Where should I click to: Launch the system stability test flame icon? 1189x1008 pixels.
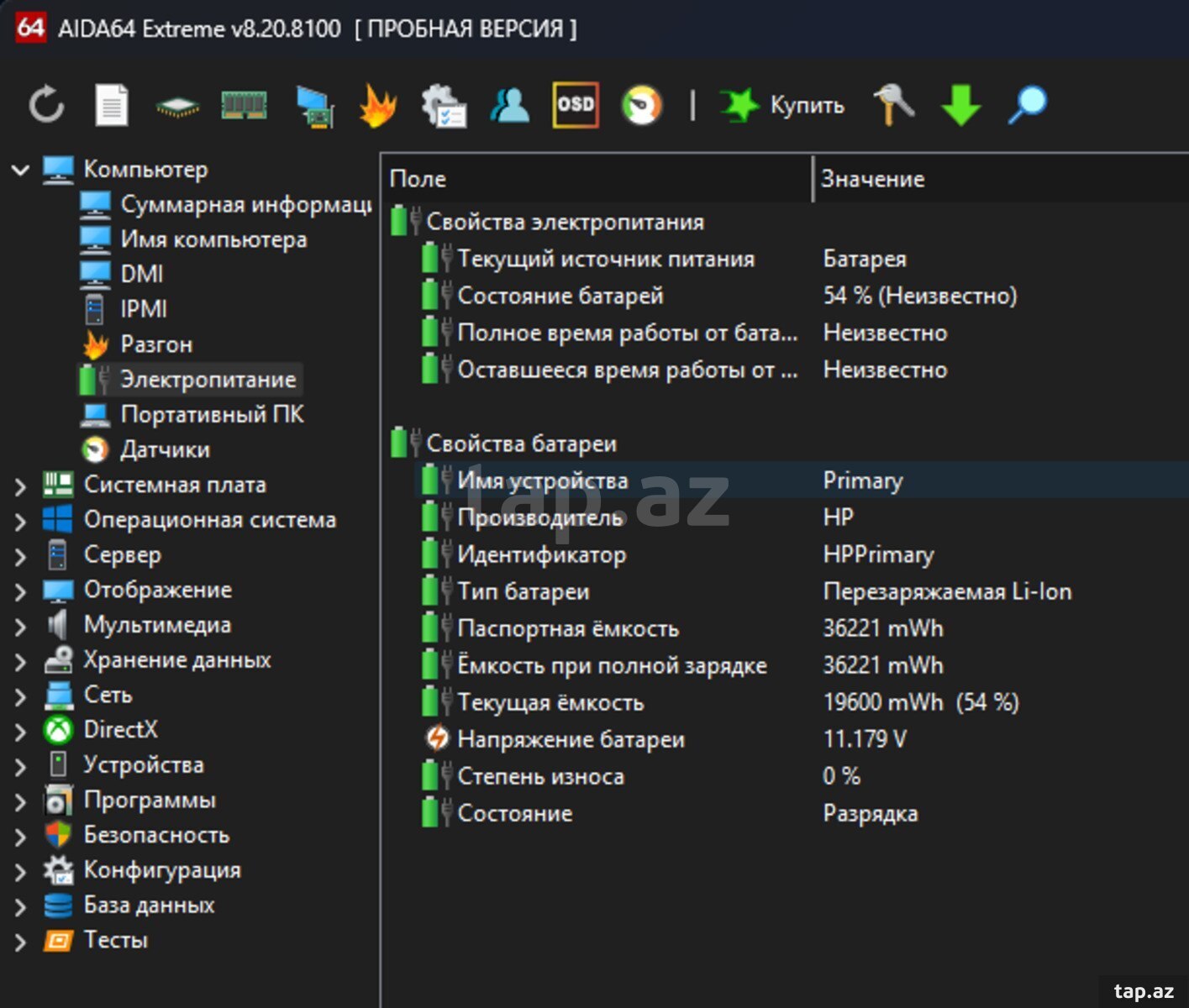pyautogui.click(x=378, y=106)
